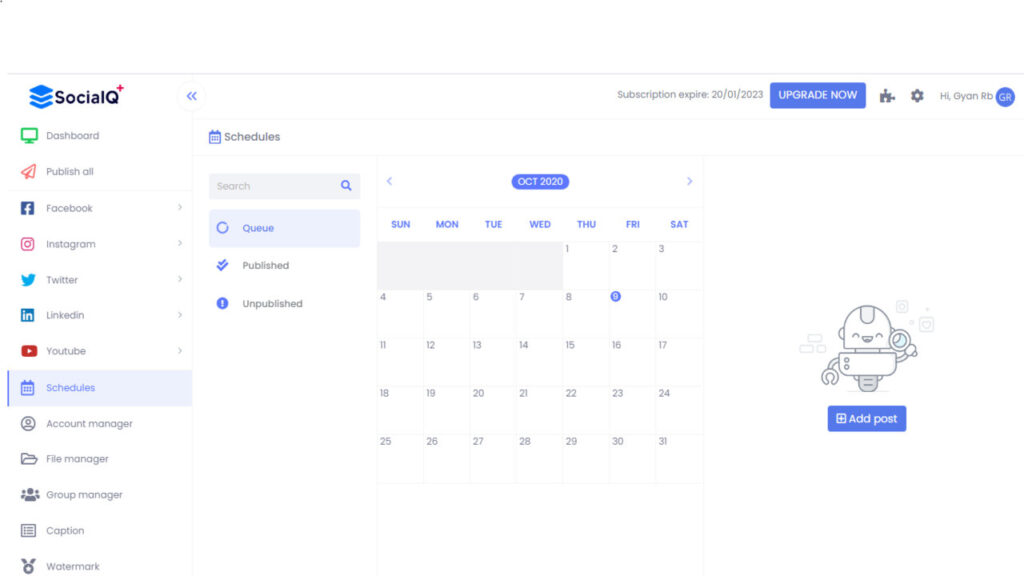Click the Add post button
The image size is (1024, 576).
pyautogui.click(x=866, y=418)
